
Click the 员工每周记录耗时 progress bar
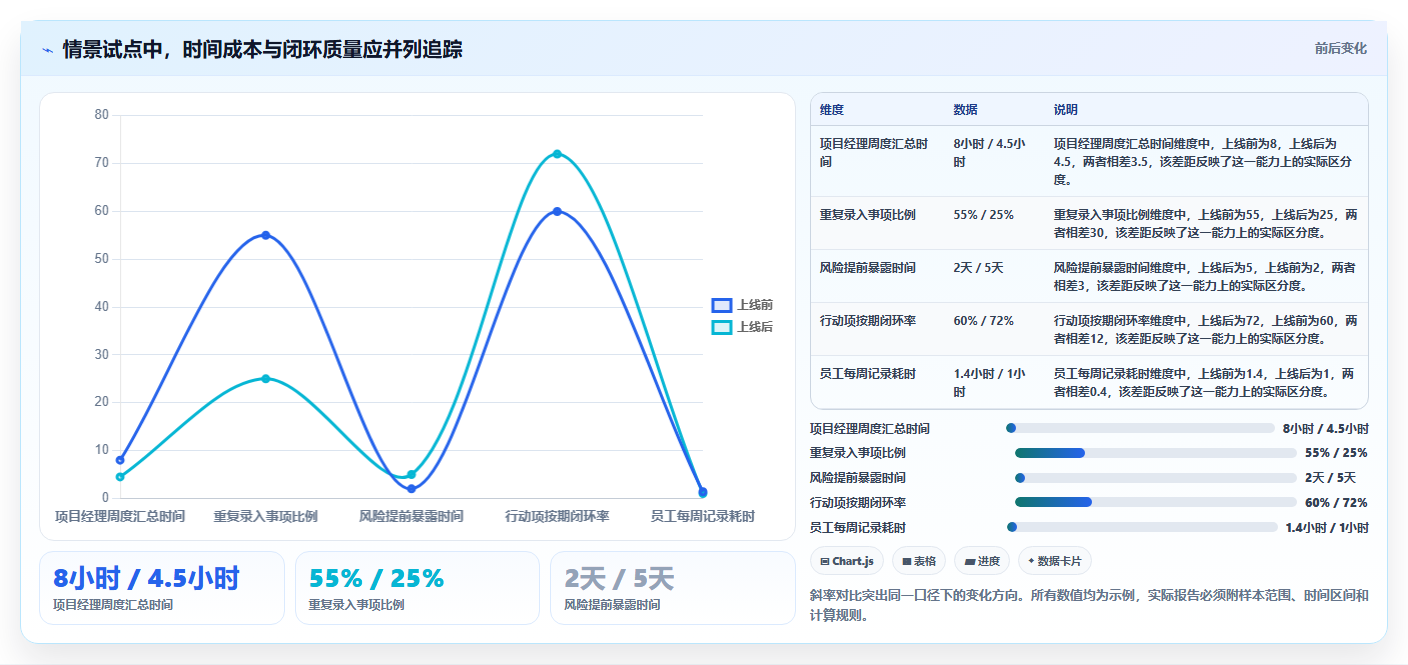click(1142, 527)
